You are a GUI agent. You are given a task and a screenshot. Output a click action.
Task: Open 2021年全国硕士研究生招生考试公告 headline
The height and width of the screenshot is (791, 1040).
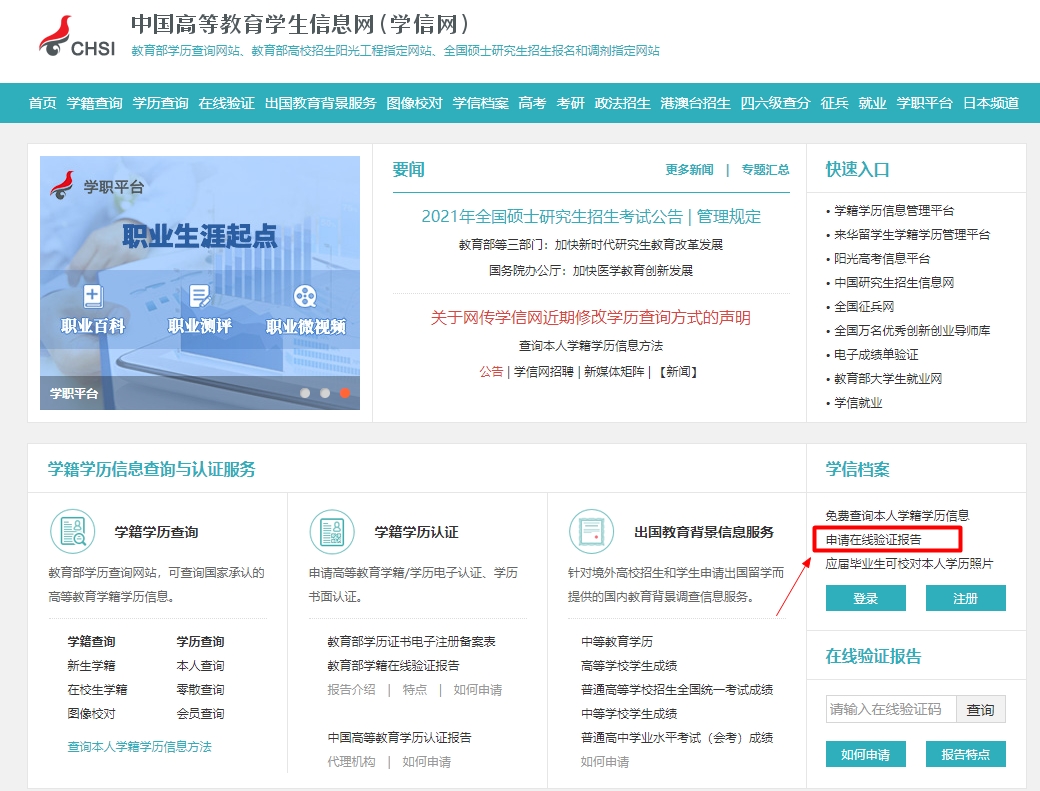tap(552, 217)
